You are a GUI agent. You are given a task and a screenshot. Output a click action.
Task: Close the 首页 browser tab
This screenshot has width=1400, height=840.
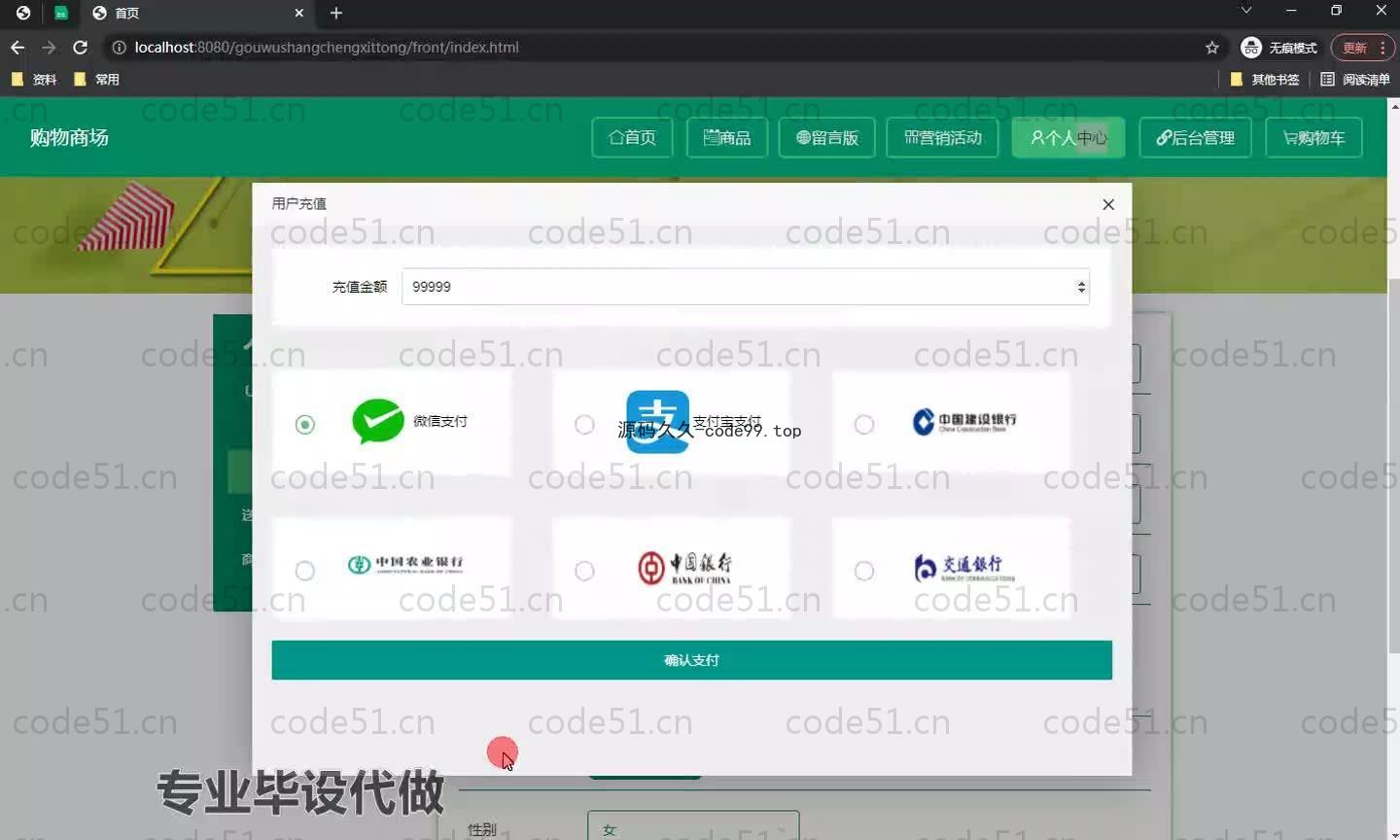[x=298, y=13]
